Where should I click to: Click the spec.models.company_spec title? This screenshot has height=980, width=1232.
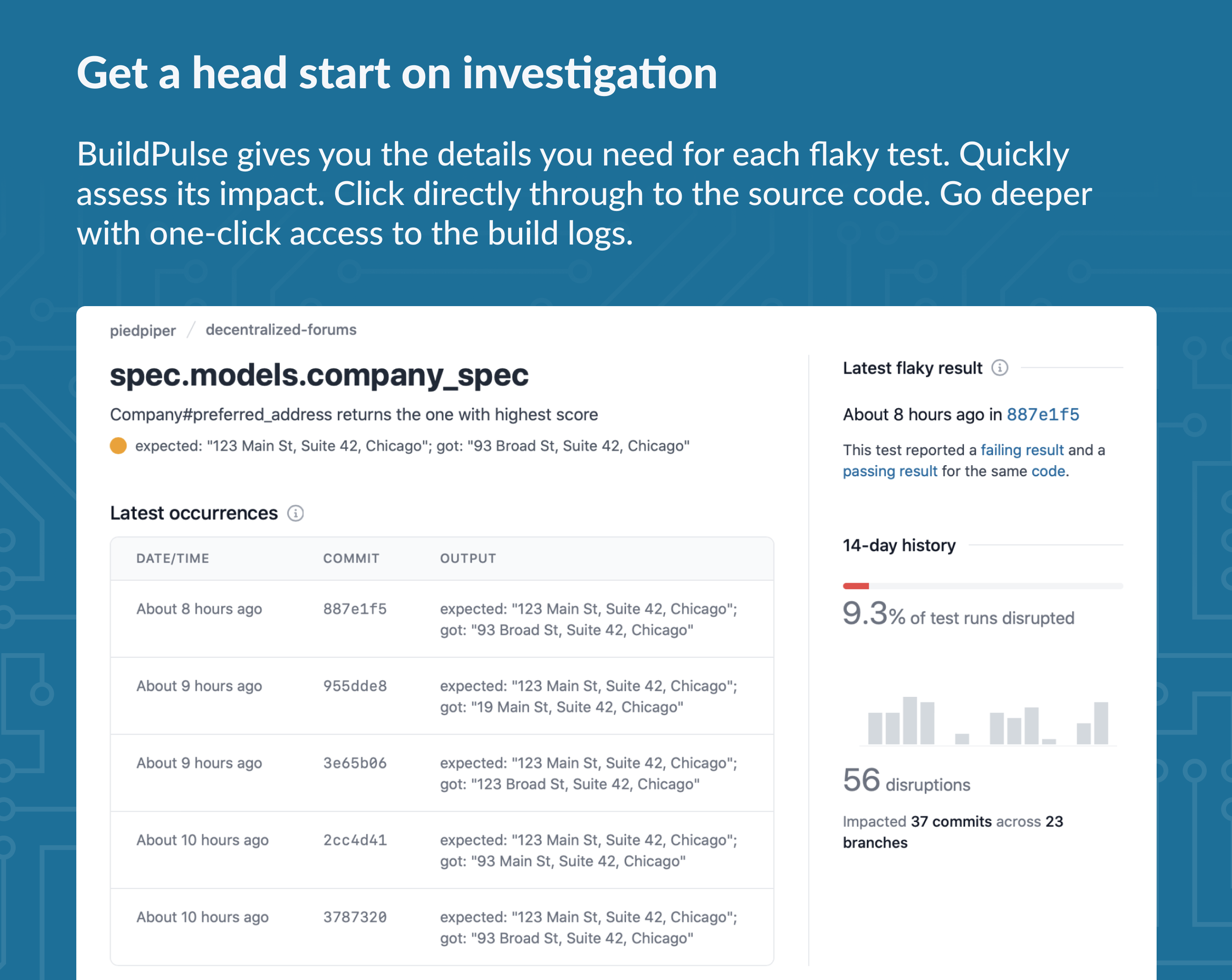click(319, 375)
